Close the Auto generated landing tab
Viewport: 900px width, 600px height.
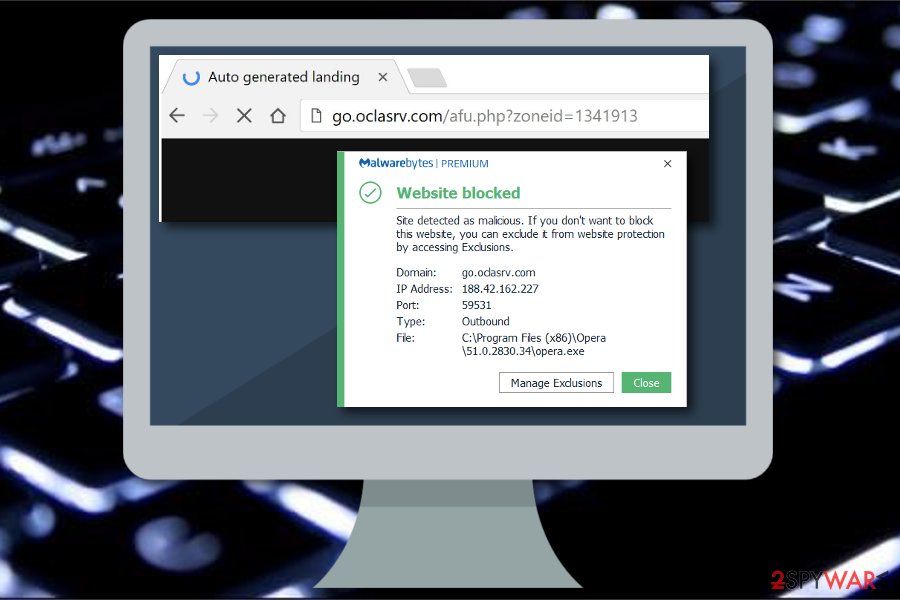coord(383,77)
